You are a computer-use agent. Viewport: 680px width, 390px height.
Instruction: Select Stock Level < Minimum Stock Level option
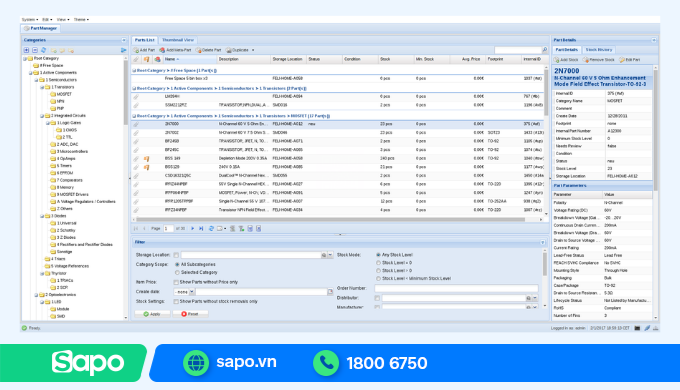pos(378,278)
